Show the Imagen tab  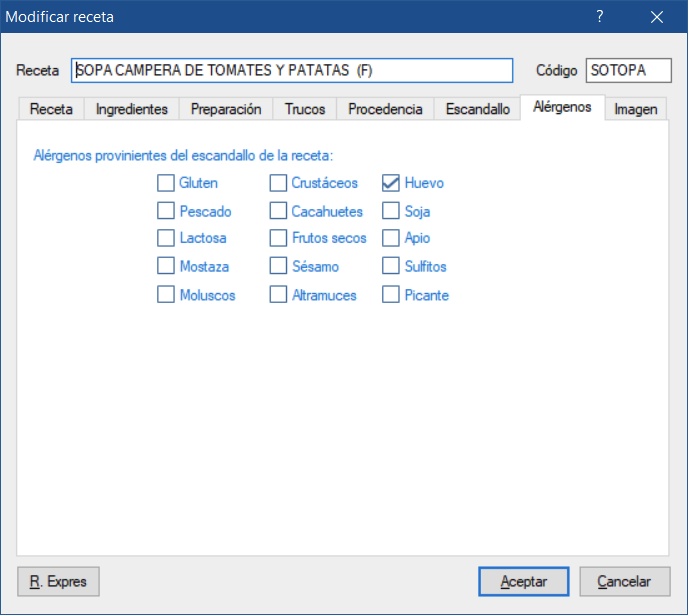(x=635, y=110)
